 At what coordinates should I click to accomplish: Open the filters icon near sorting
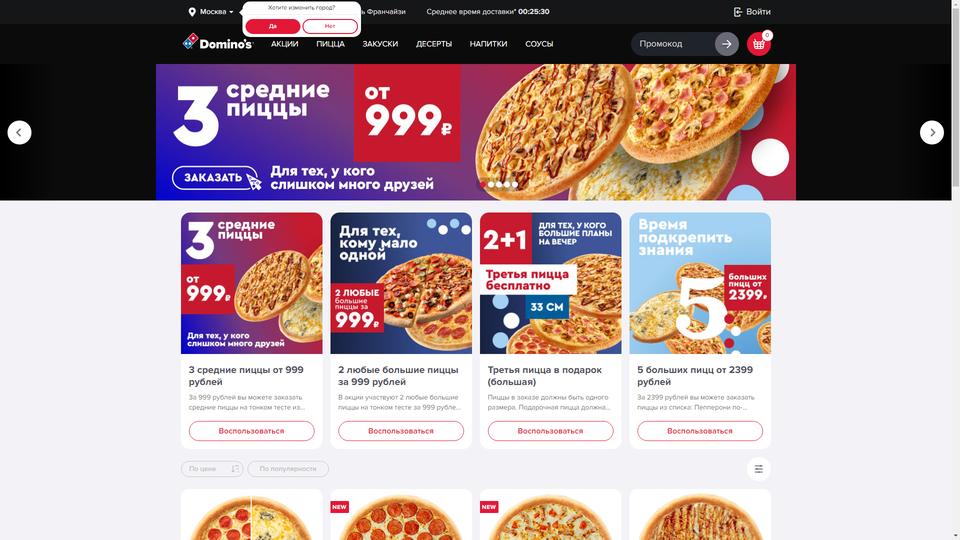759,469
